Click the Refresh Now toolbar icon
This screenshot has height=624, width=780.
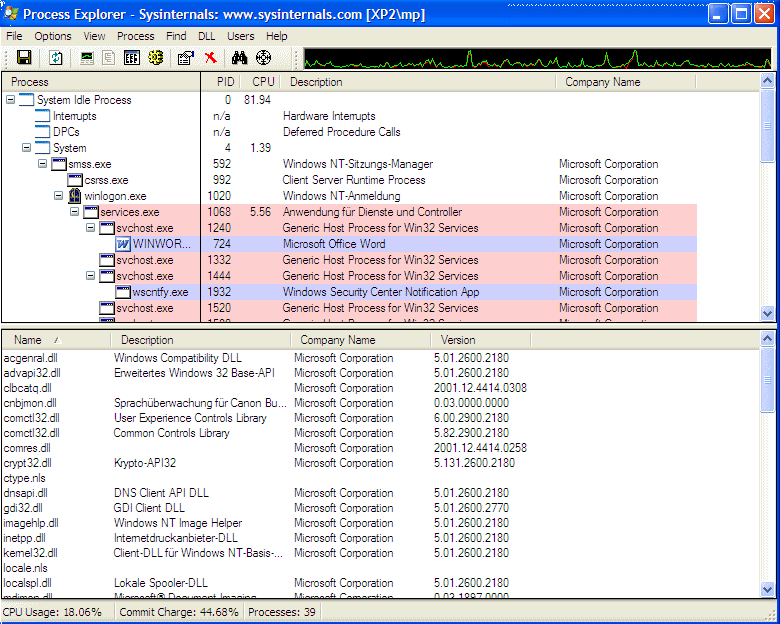[x=56, y=58]
